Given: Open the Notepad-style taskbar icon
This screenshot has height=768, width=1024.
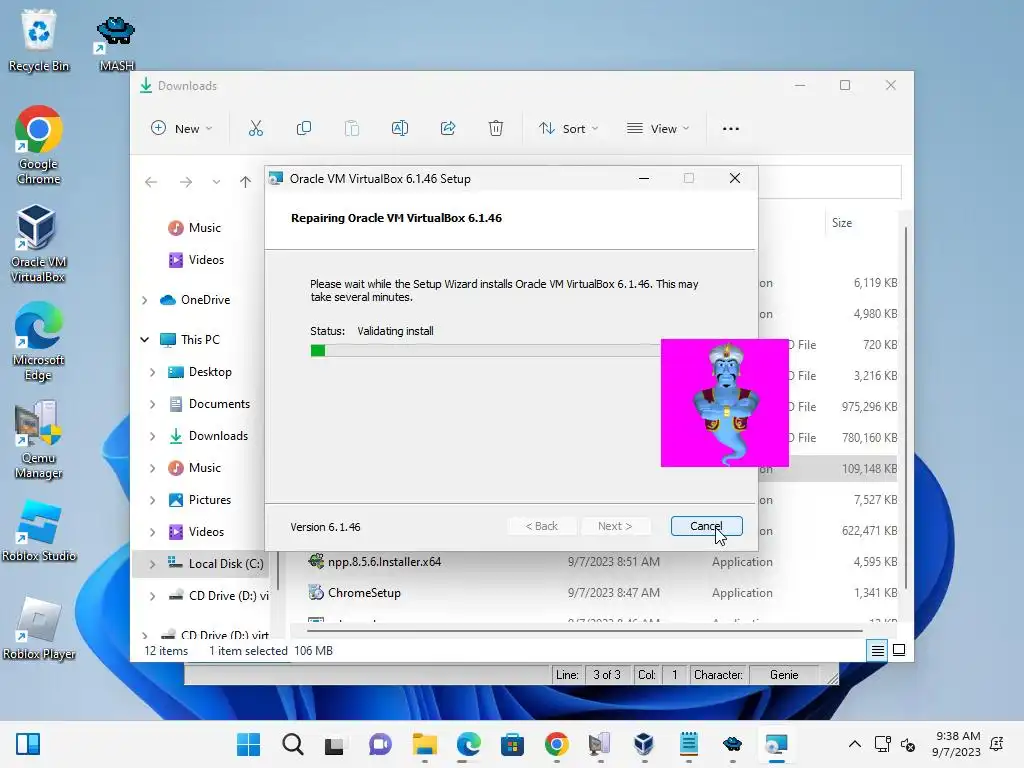Looking at the screenshot, I should [x=688, y=744].
